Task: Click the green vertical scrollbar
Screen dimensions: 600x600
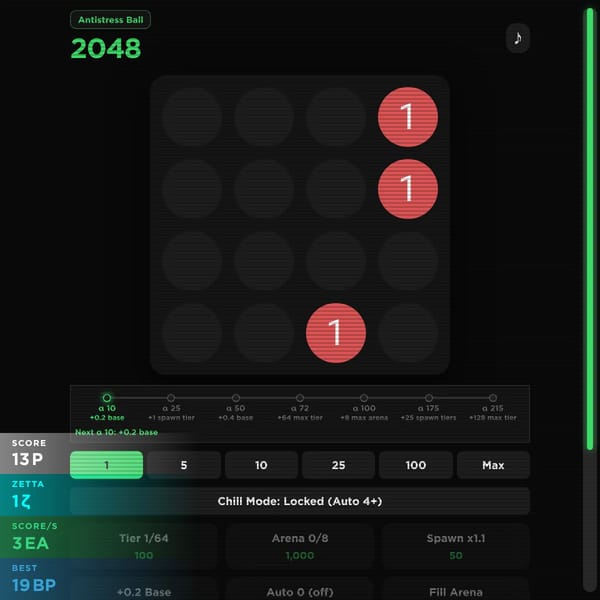Action: click(590, 230)
